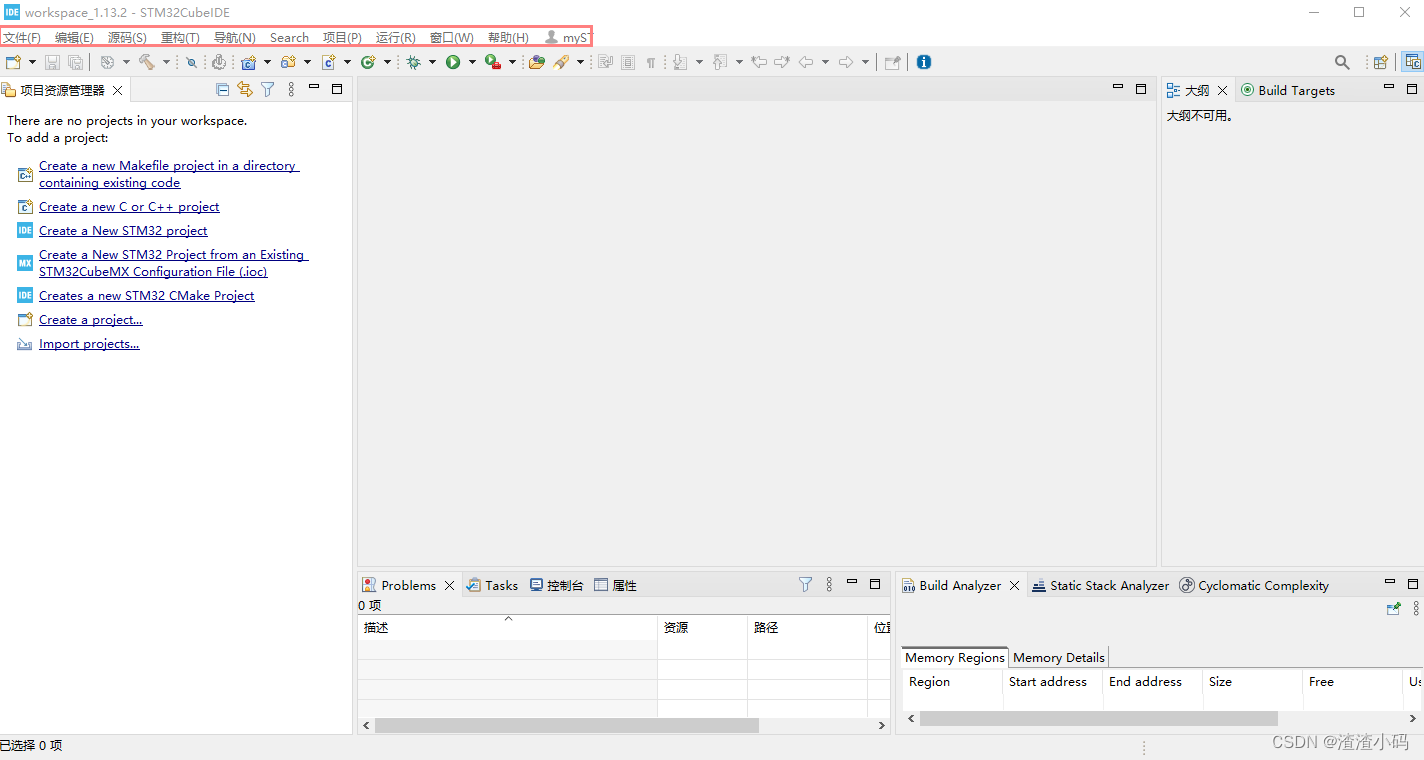The image size is (1424, 760).
Task: Open the 帮助(H) menu
Action: pos(508,37)
